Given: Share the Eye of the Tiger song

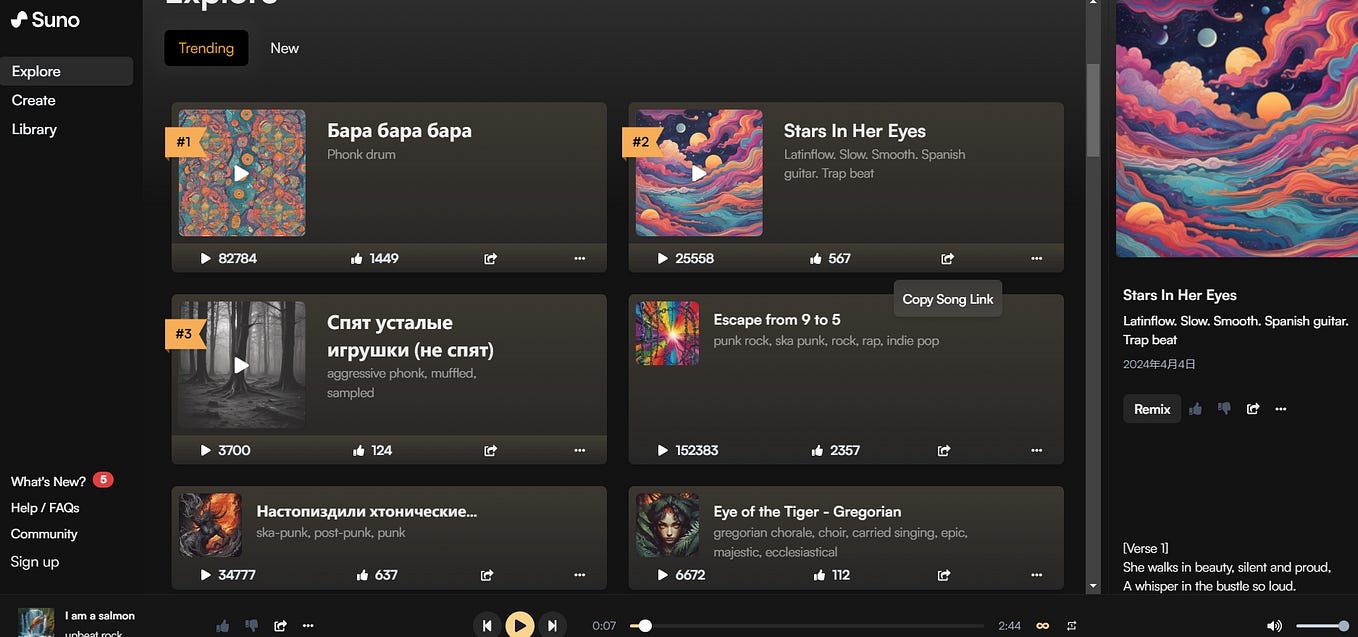Looking at the screenshot, I should pos(943,575).
